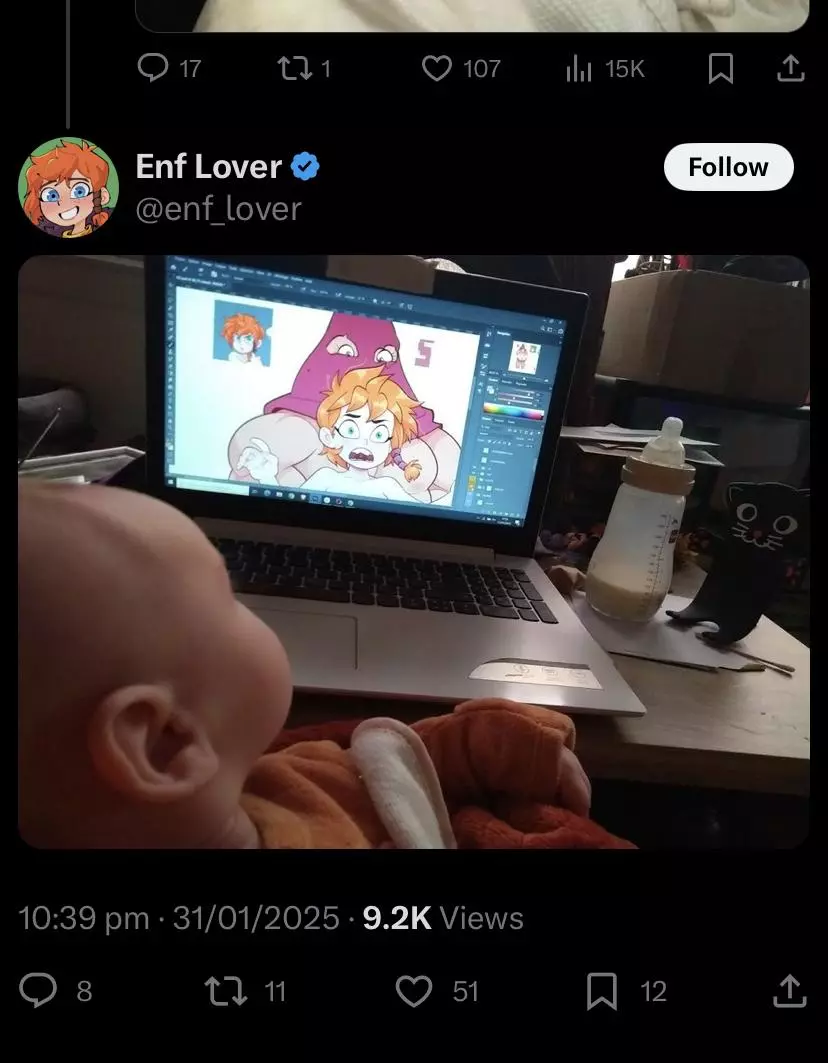The image size is (828, 1063).
Task: Open the partially visible image at top
Action: coord(472,16)
